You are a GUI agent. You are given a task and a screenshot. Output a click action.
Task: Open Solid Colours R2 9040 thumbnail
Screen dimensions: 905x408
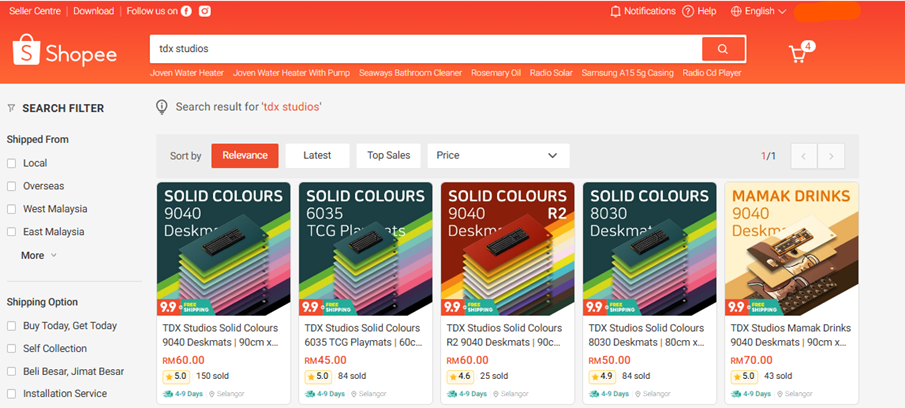click(507, 249)
